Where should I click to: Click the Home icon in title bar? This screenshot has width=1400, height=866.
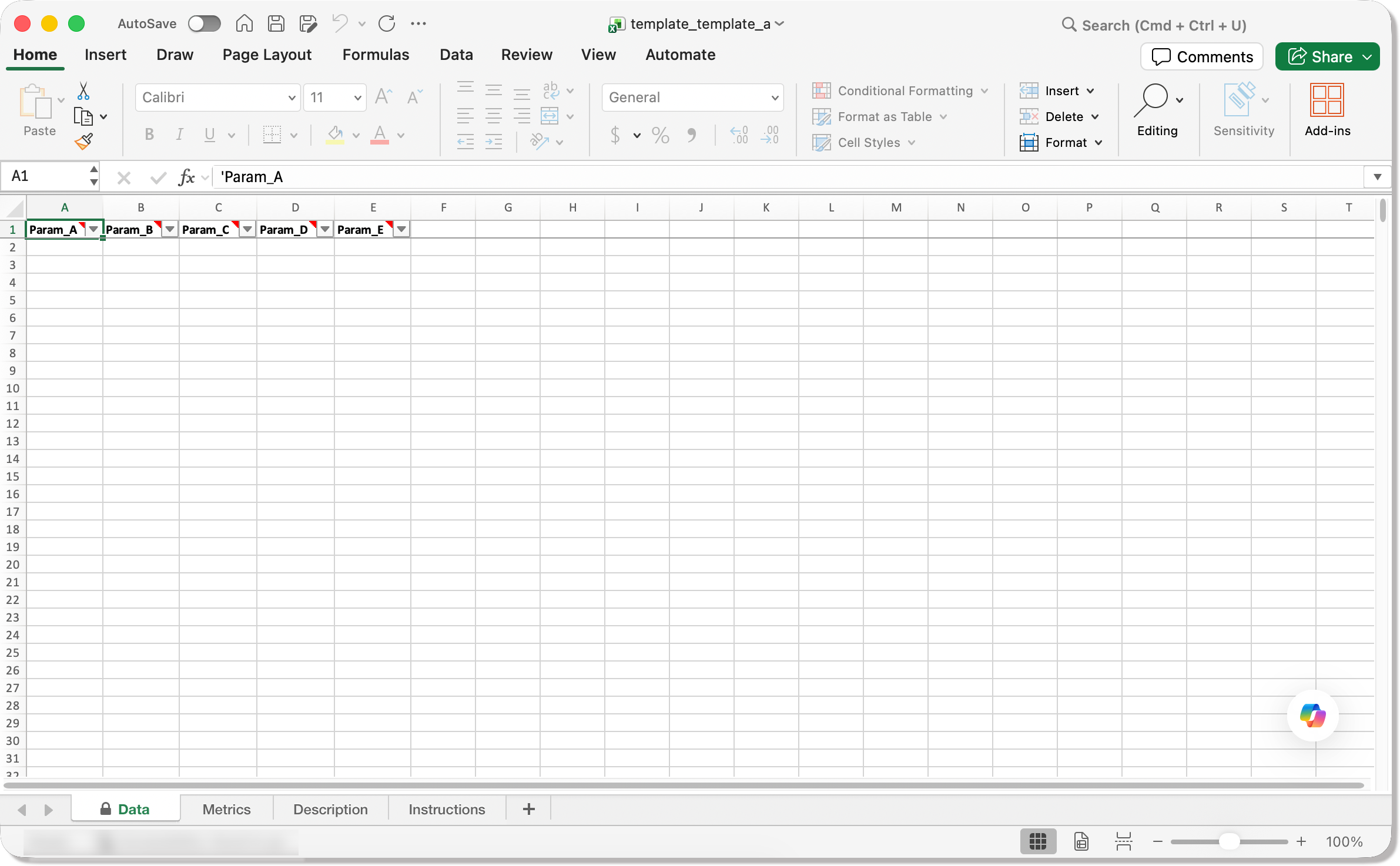(244, 24)
